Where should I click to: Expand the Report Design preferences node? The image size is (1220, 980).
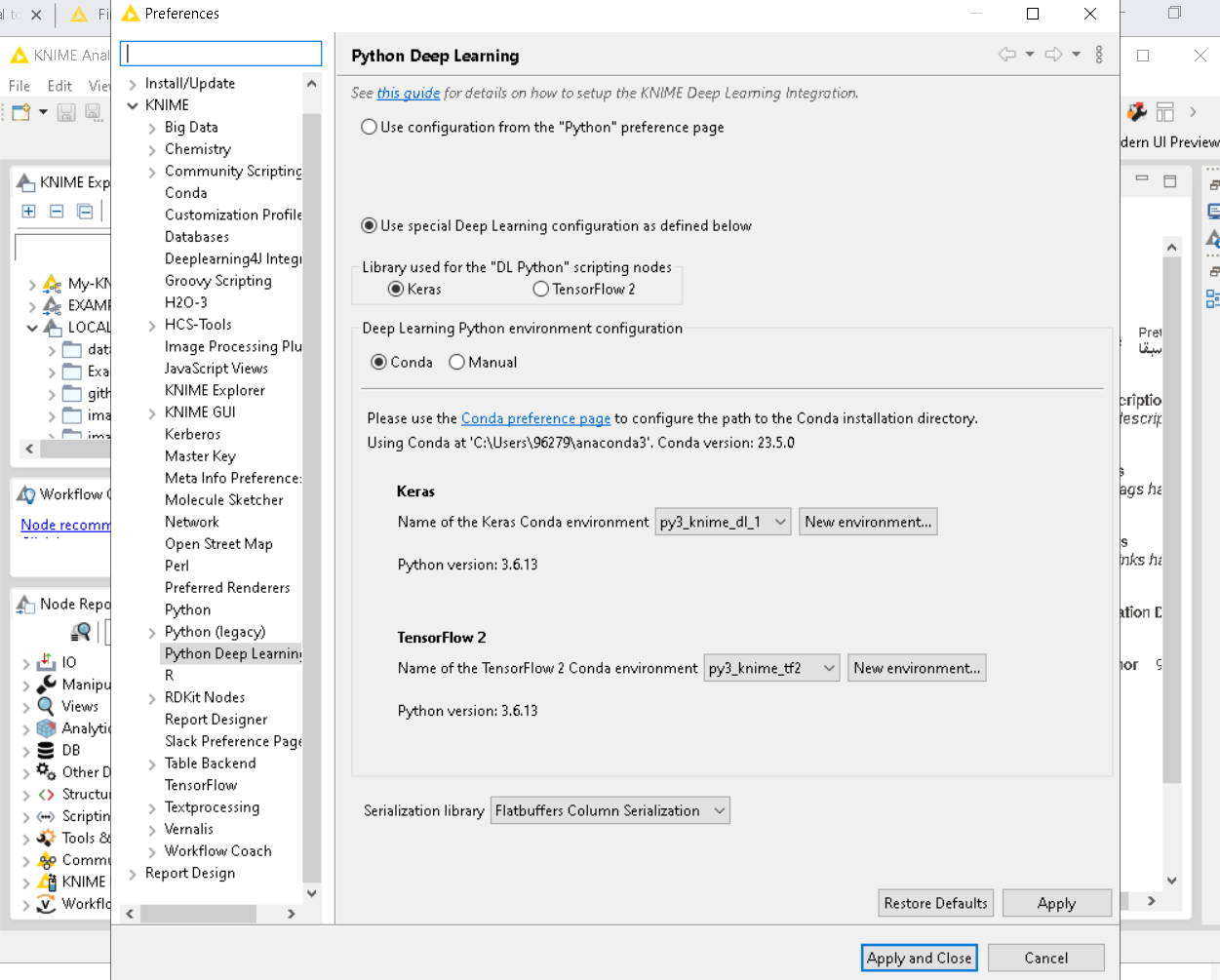[x=133, y=874]
